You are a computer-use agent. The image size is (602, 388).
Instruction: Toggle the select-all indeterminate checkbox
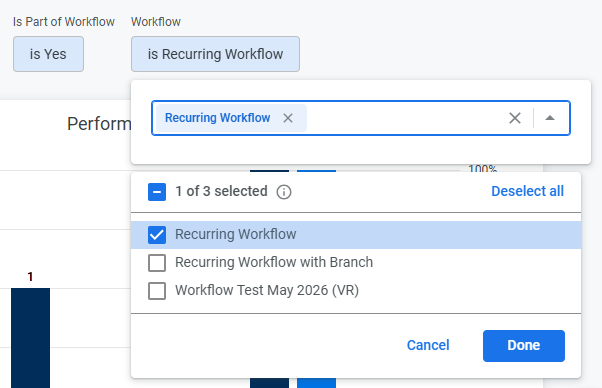point(157,192)
